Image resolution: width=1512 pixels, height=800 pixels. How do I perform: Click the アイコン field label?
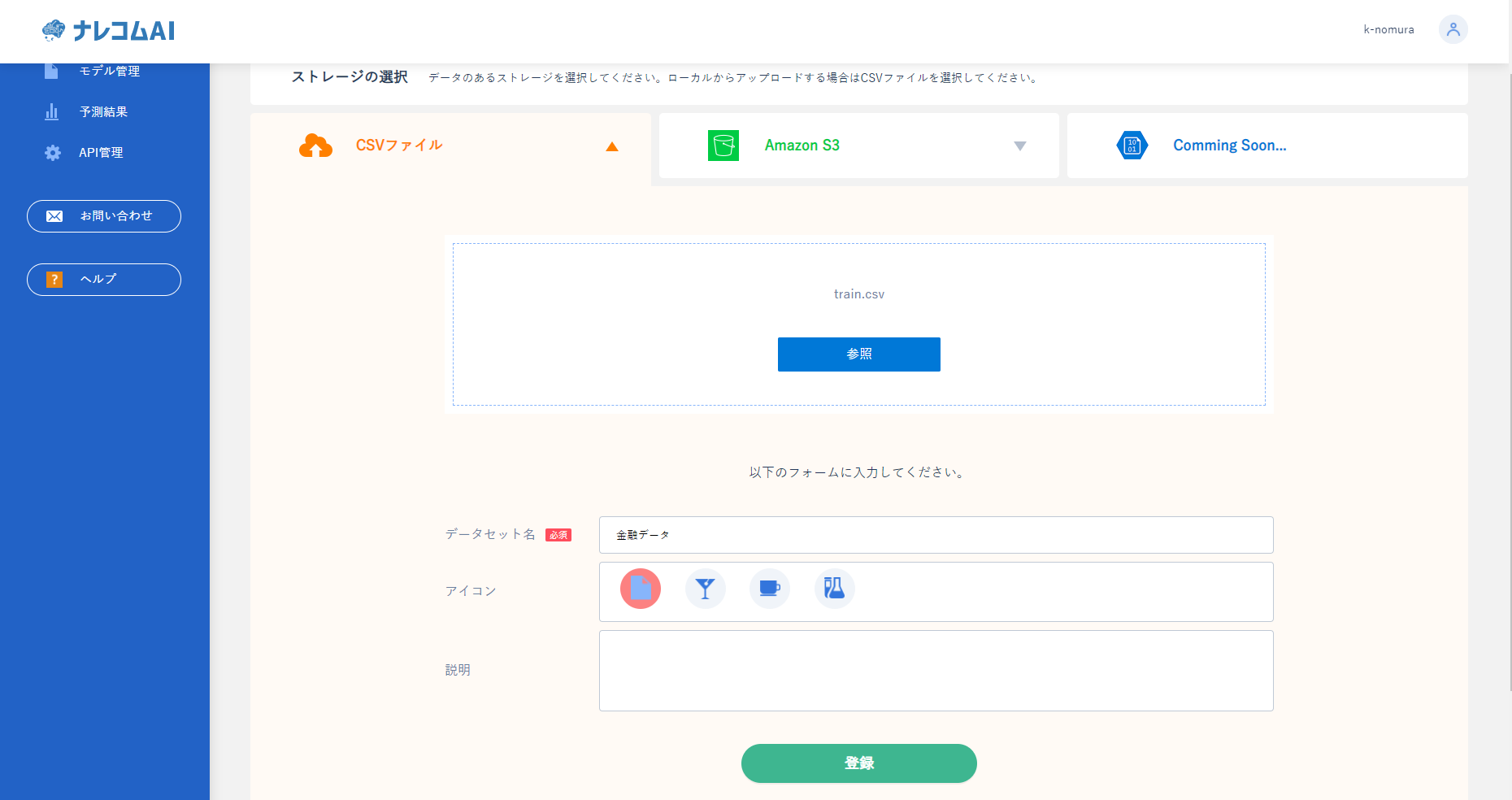coord(471,591)
